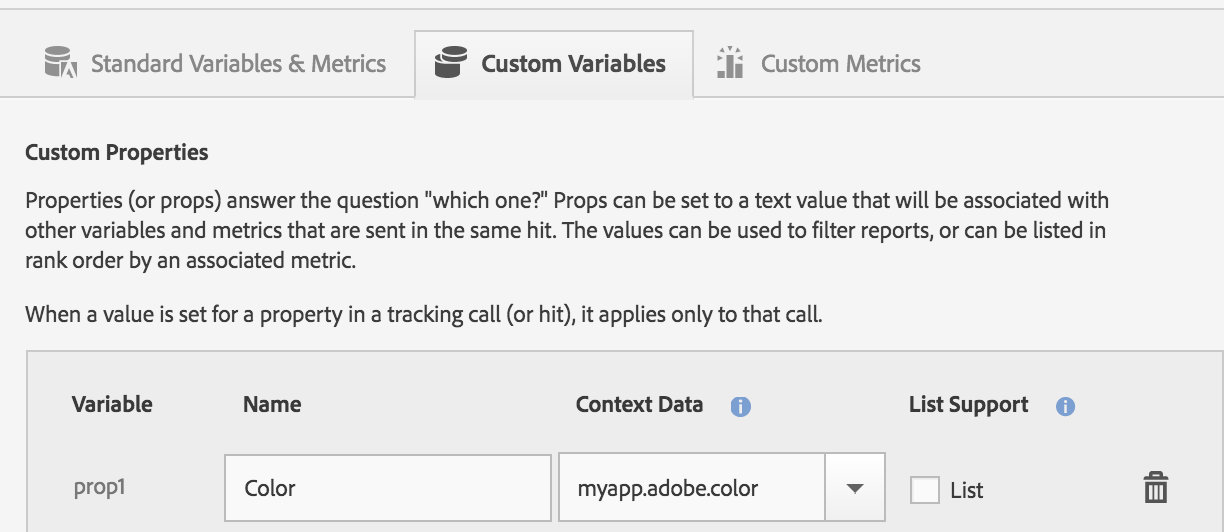The image size is (1224, 532).
Task: Select the Custom Variables tab label
Action: tap(573, 64)
